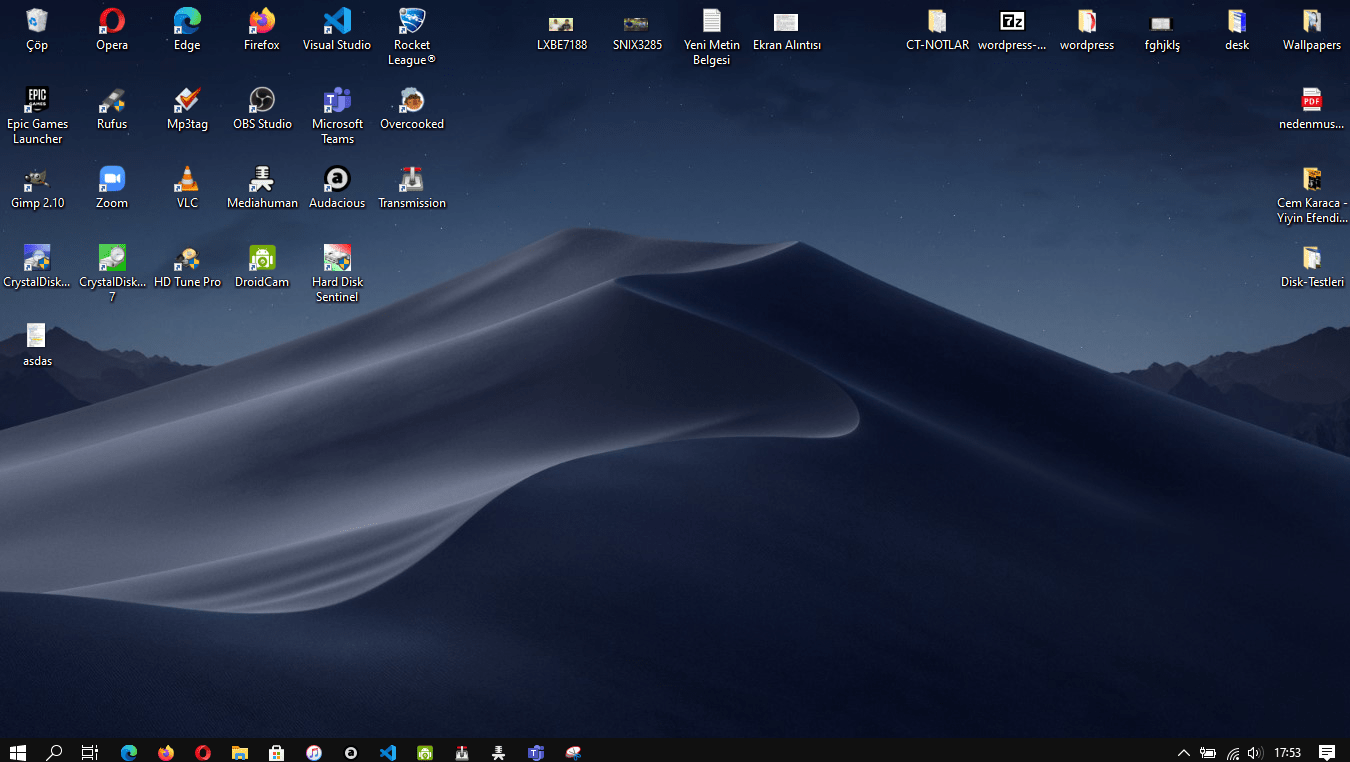Viewport: 1350px width, 762px height.
Task: Launch Hard Disk Sentinel
Action: 337,262
